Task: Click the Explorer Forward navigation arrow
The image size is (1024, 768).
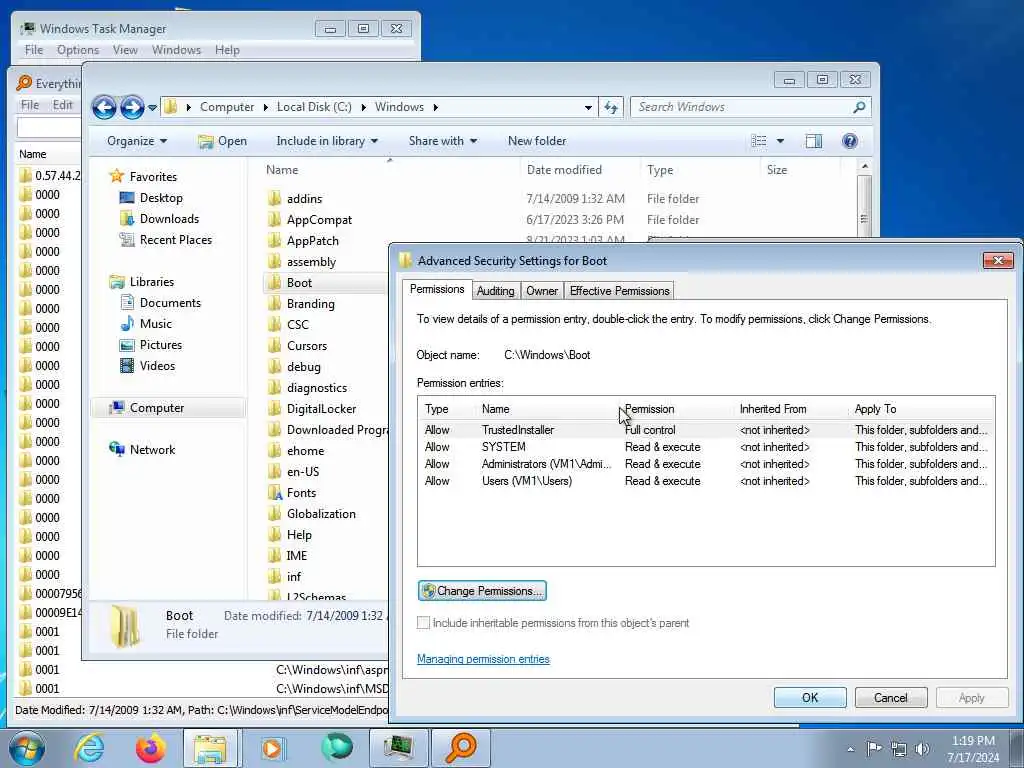Action: [133, 107]
